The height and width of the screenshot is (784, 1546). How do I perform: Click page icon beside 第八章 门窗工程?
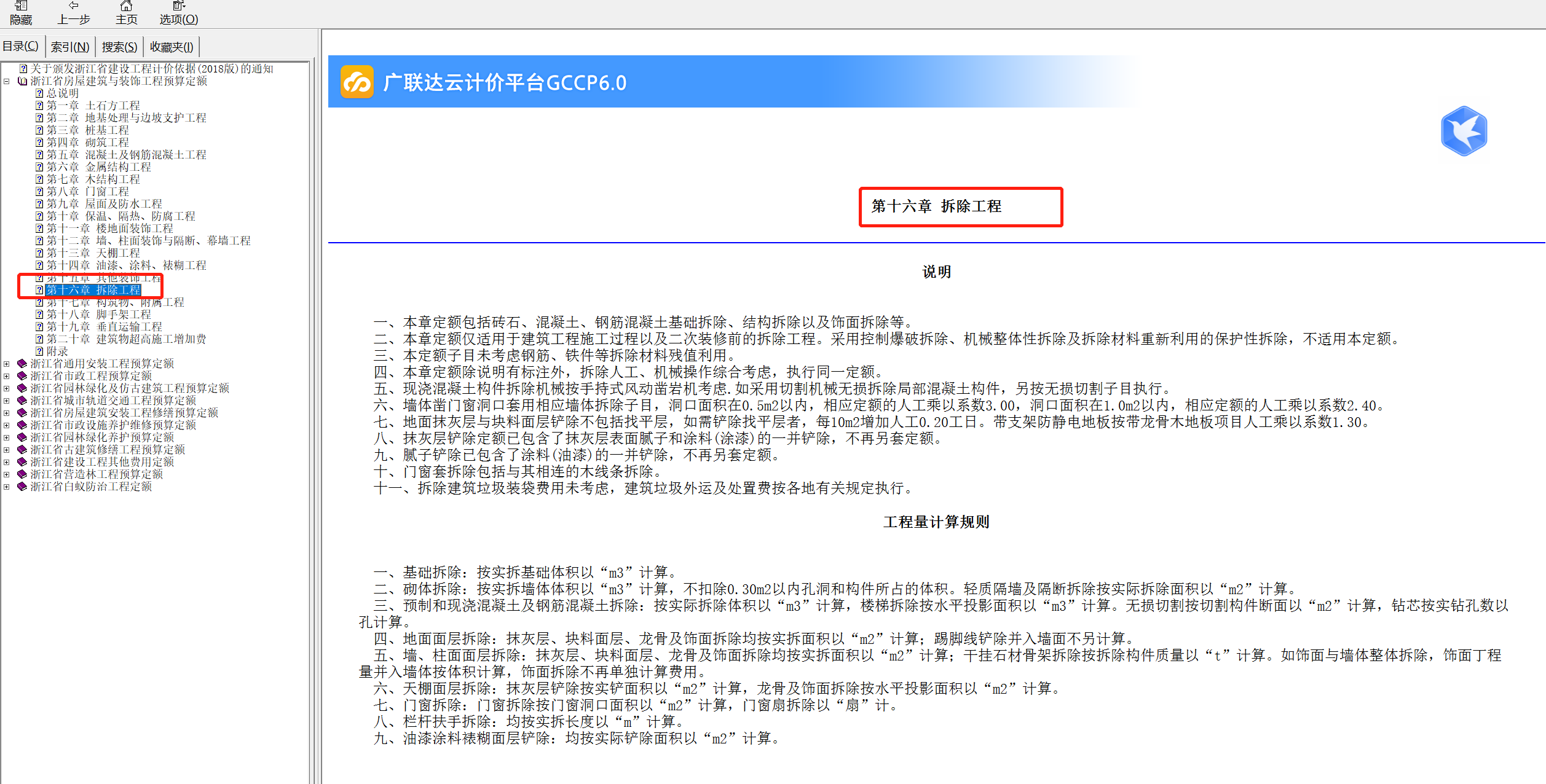pos(39,192)
